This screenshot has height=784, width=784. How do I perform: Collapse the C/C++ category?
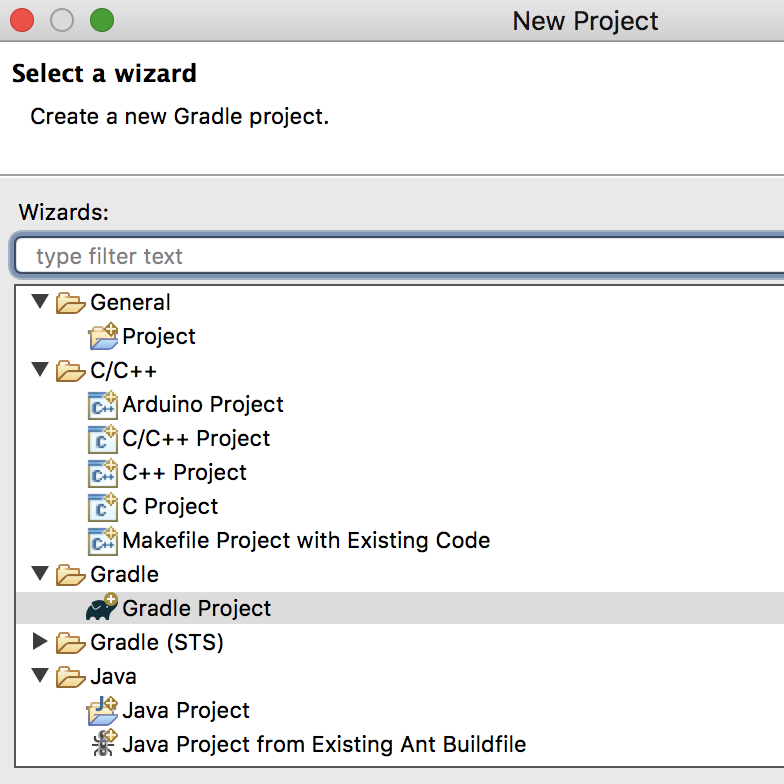(x=40, y=369)
